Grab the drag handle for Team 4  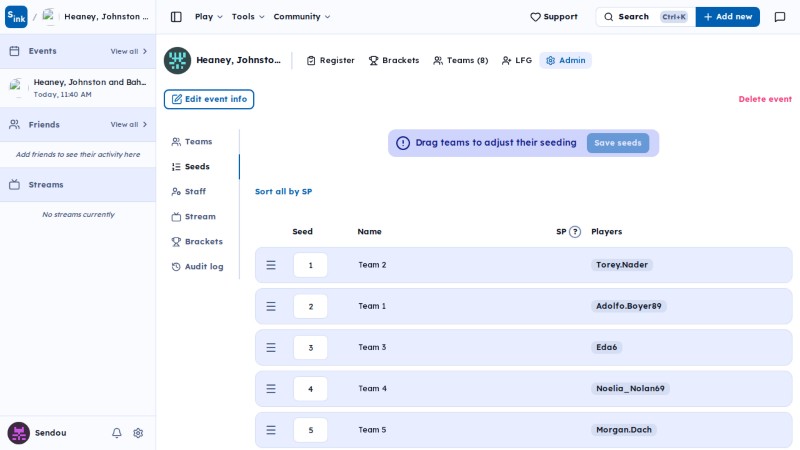point(271,389)
